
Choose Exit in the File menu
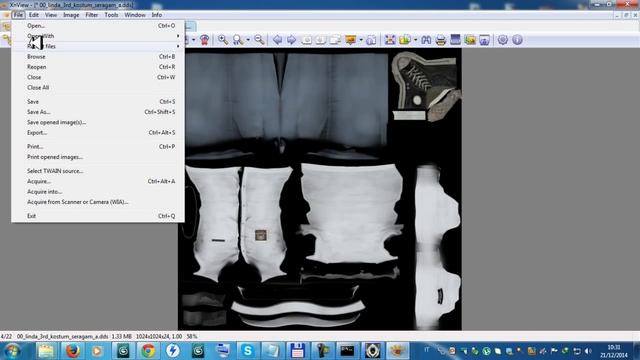tap(98, 216)
